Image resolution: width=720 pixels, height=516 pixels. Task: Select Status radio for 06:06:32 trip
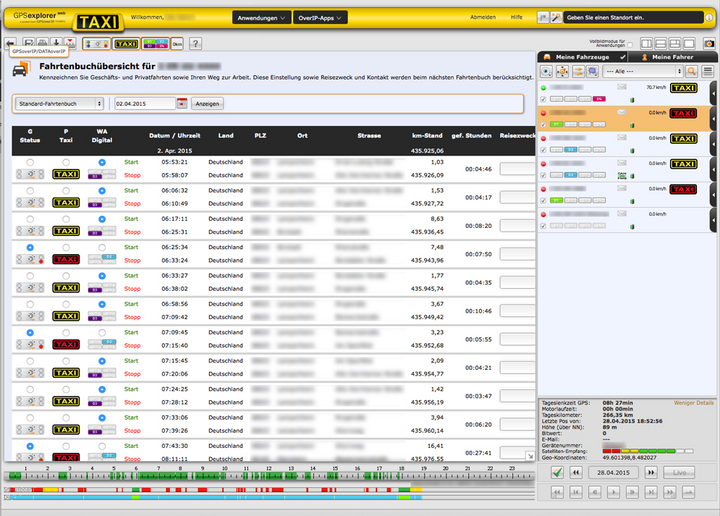[30, 191]
